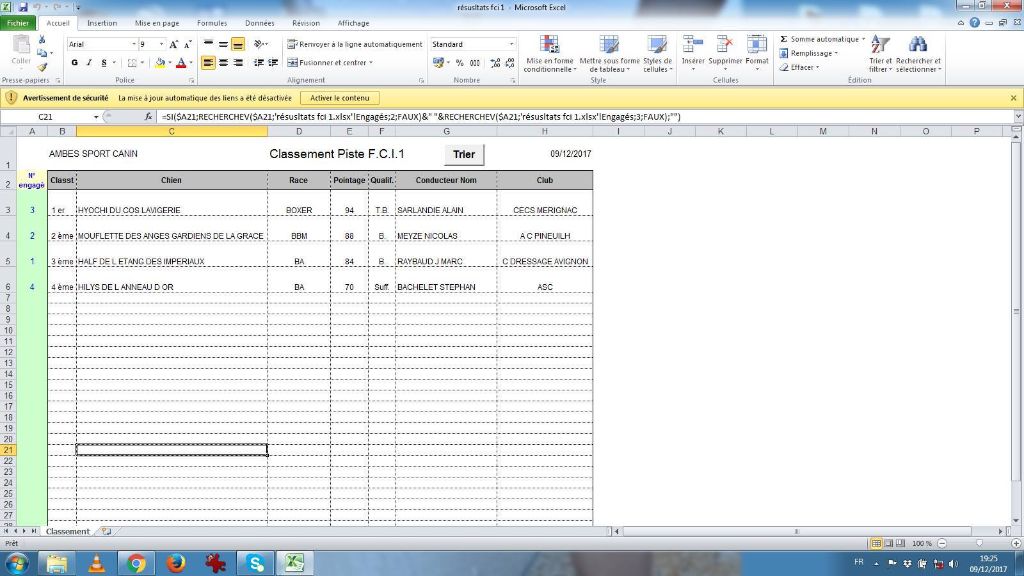Click the percent style icon
Image resolution: width=1024 pixels, height=576 pixels.
point(460,63)
